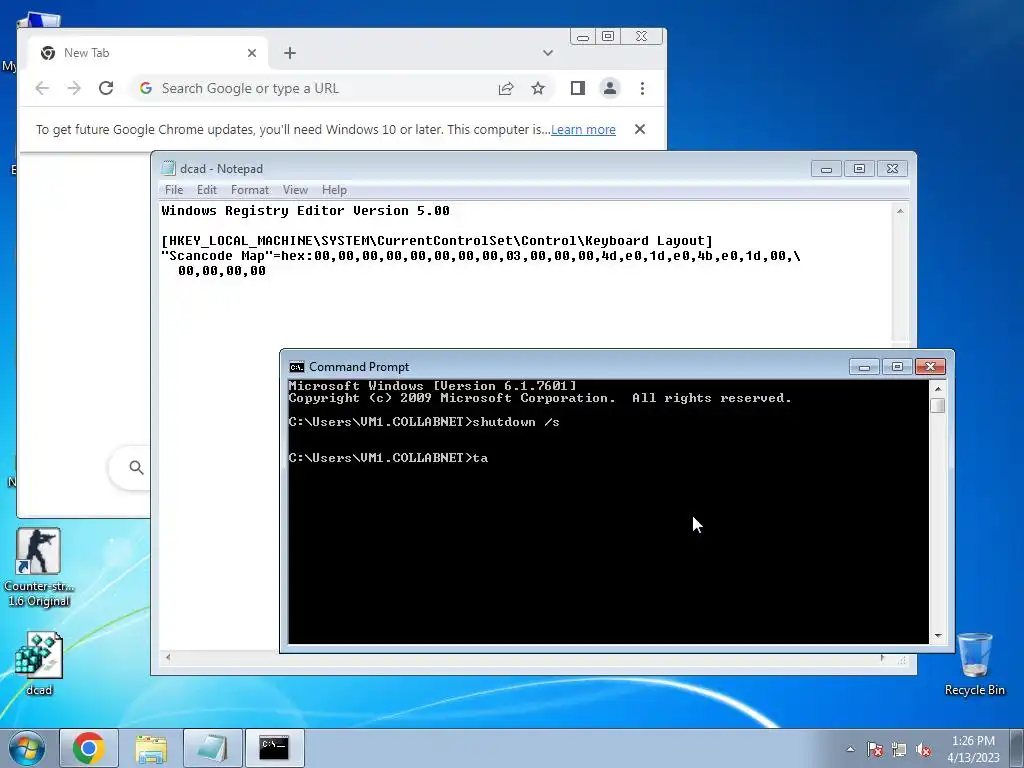The height and width of the screenshot is (768, 1024).
Task: Close the New Tab tab
Action: [252, 53]
